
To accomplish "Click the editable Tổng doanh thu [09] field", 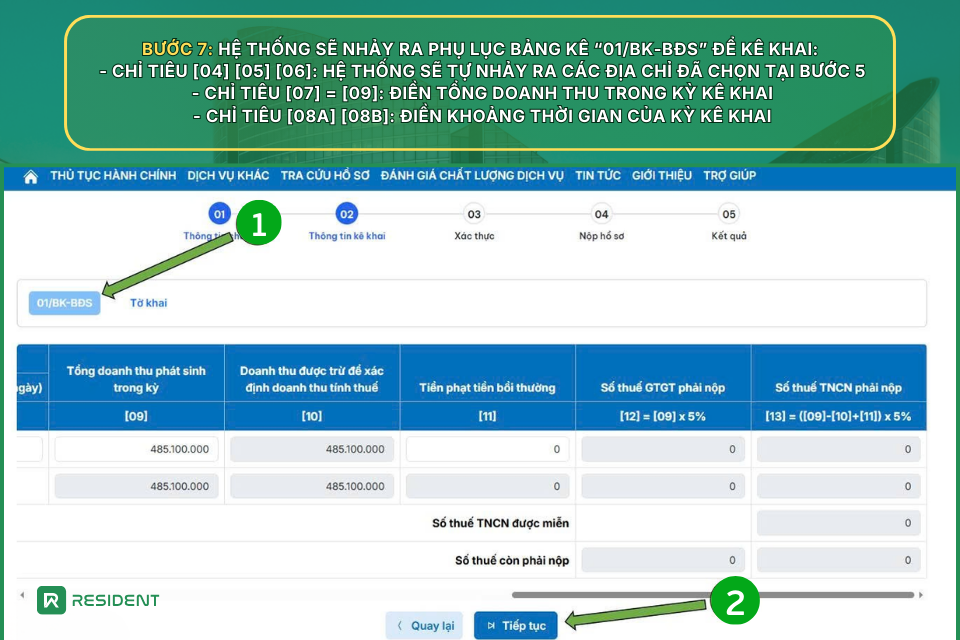I will (137, 450).
